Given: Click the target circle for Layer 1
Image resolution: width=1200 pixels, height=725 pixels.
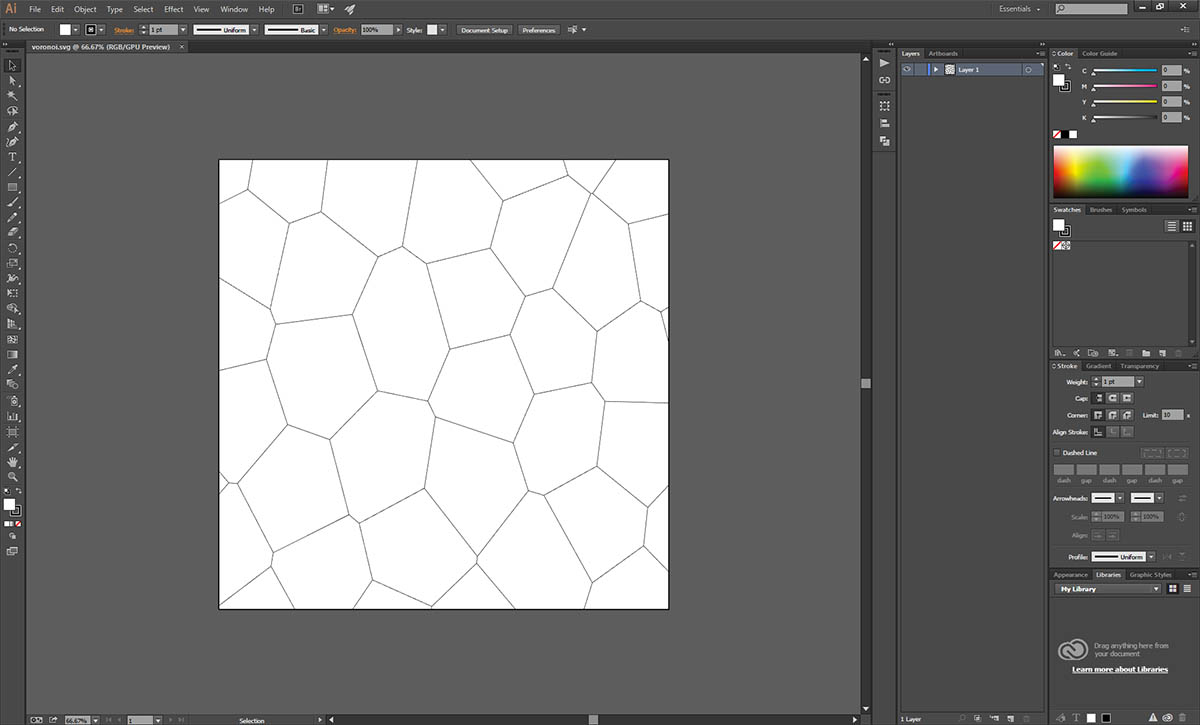Looking at the screenshot, I should click(1028, 70).
